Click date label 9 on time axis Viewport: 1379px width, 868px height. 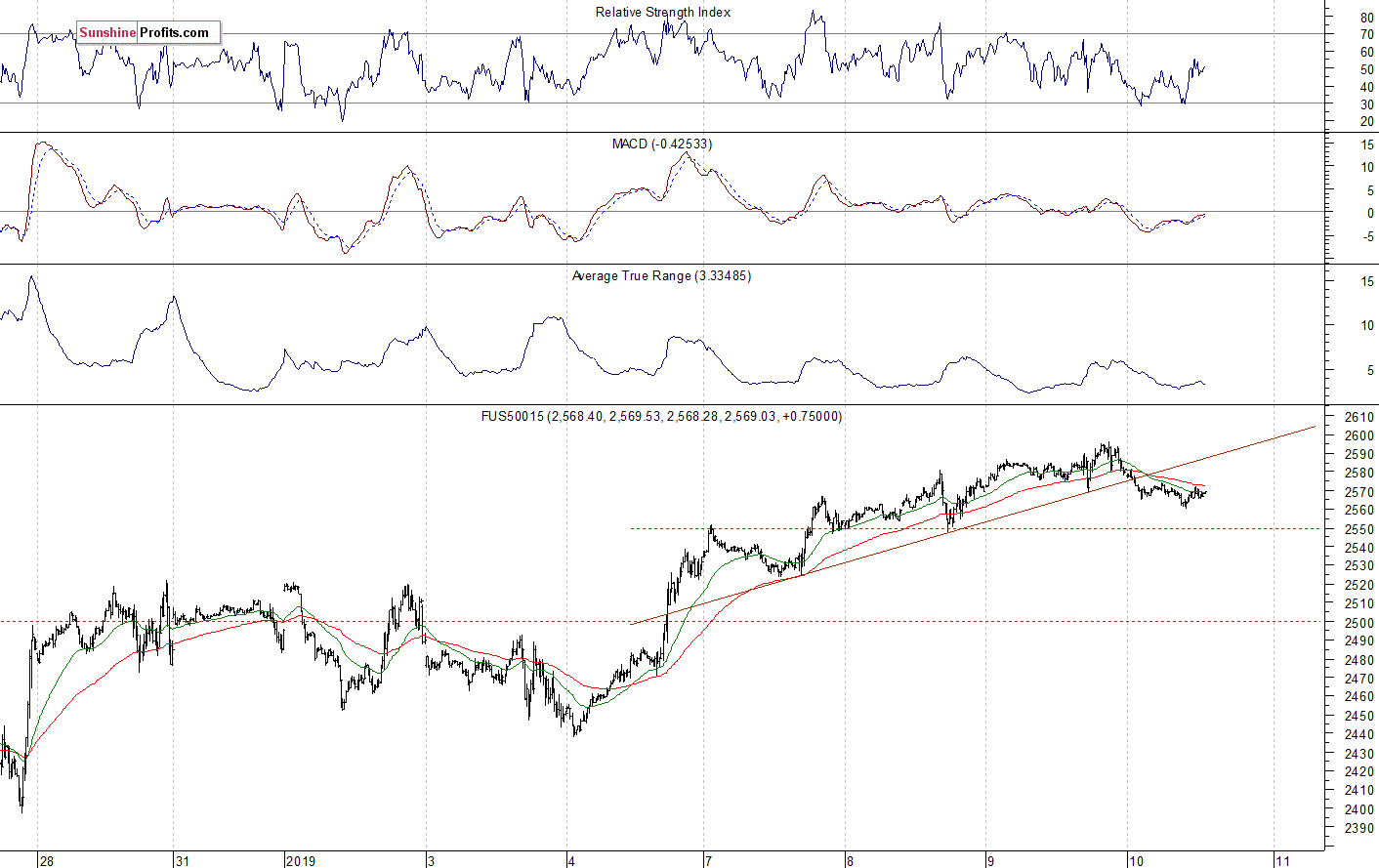click(990, 860)
